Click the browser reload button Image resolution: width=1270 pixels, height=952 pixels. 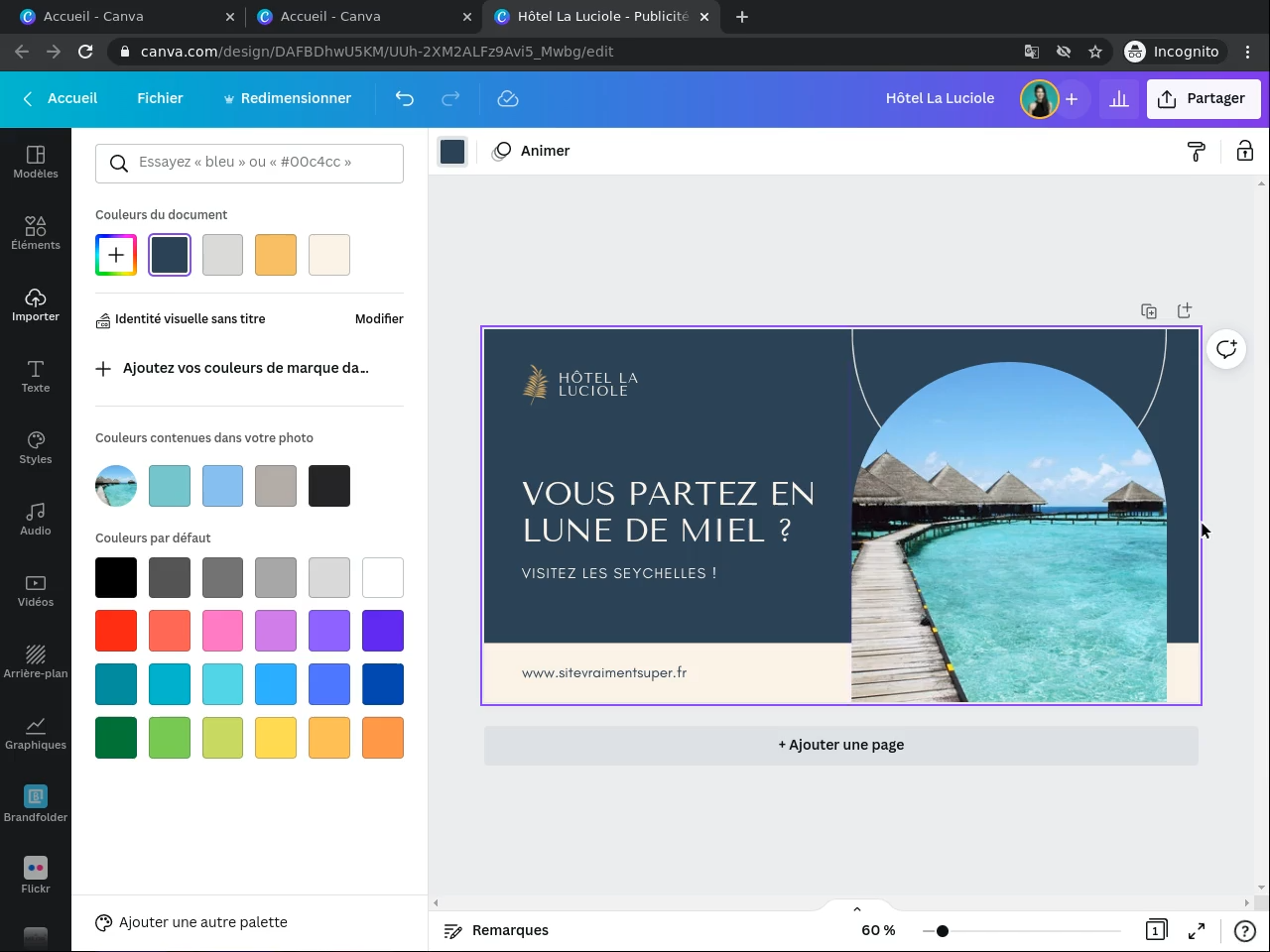tap(85, 52)
